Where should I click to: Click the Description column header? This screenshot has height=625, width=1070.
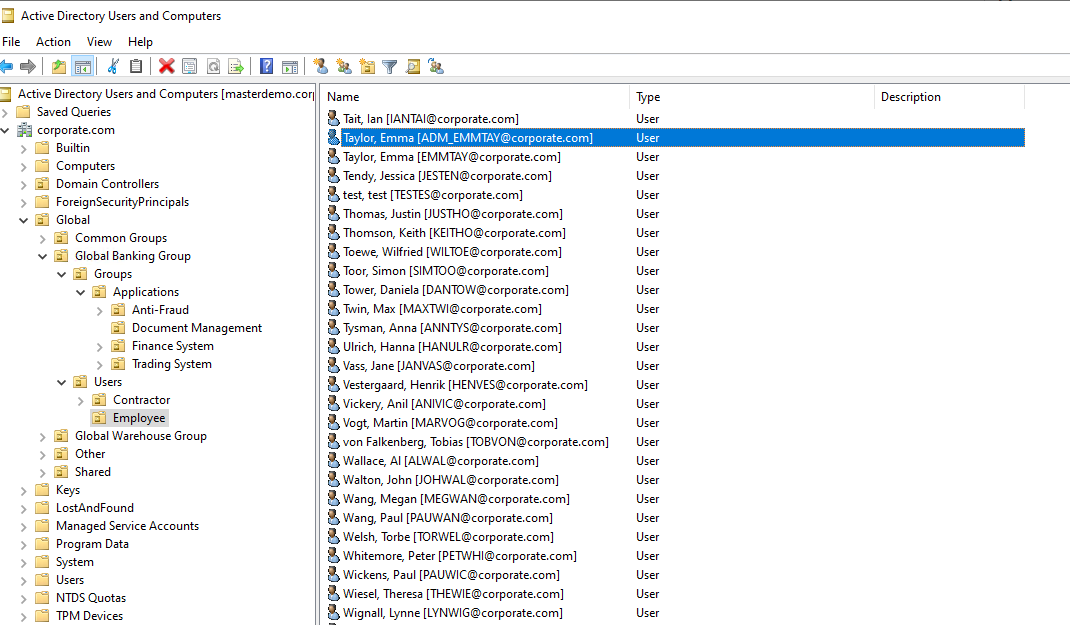tap(949, 97)
